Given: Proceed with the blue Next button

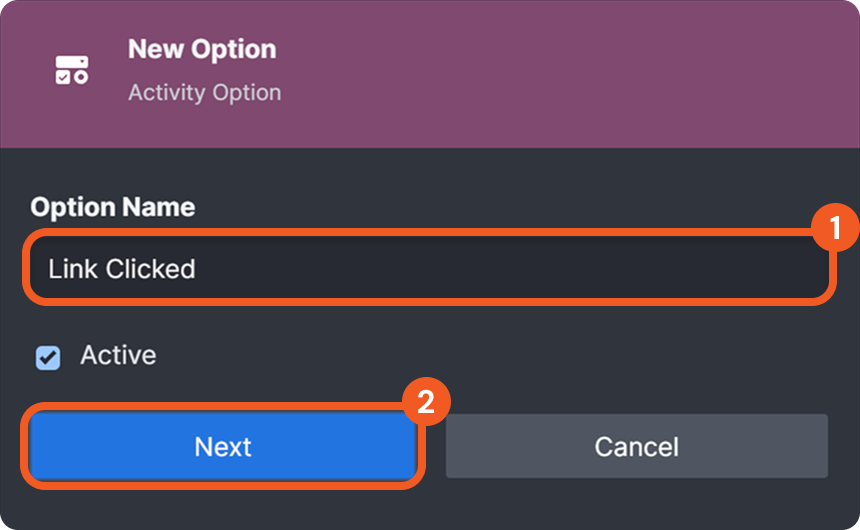Looking at the screenshot, I should pyautogui.click(x=222, y=446).
